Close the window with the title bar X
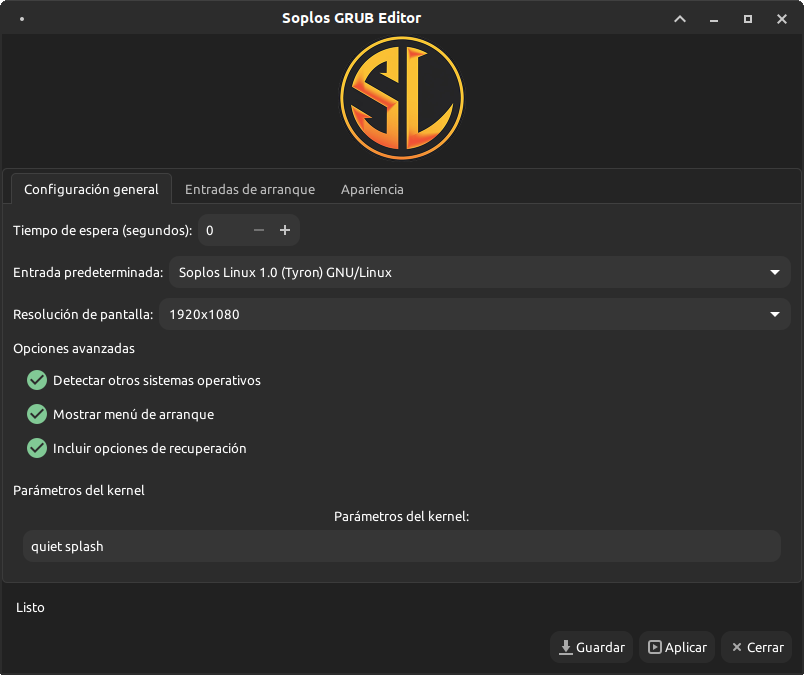The width and height of the screenshot is (804, 675). pyautogui.click(x=782, y=19)
